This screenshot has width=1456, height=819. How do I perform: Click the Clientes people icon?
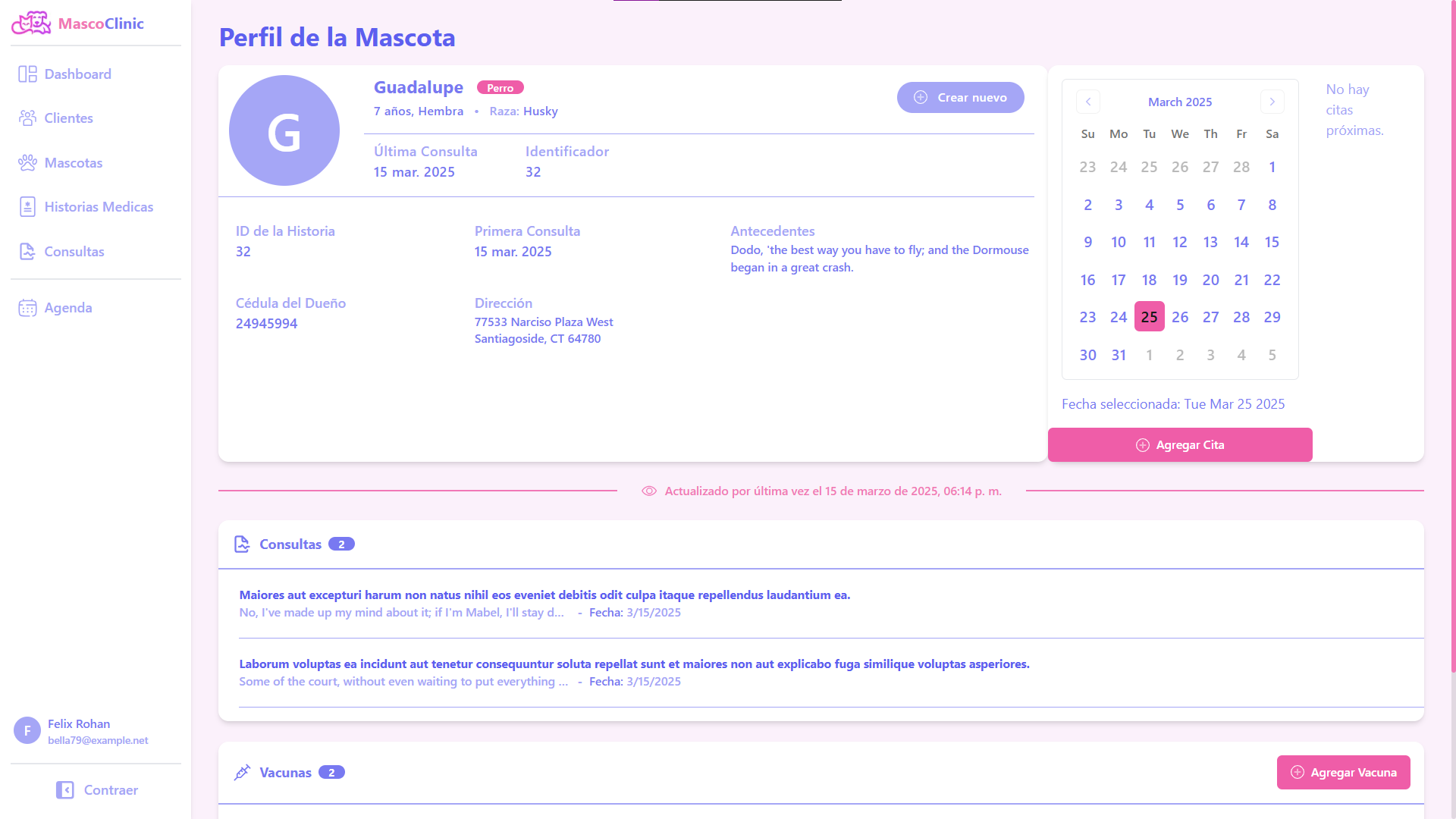click(x=27, y=118)
